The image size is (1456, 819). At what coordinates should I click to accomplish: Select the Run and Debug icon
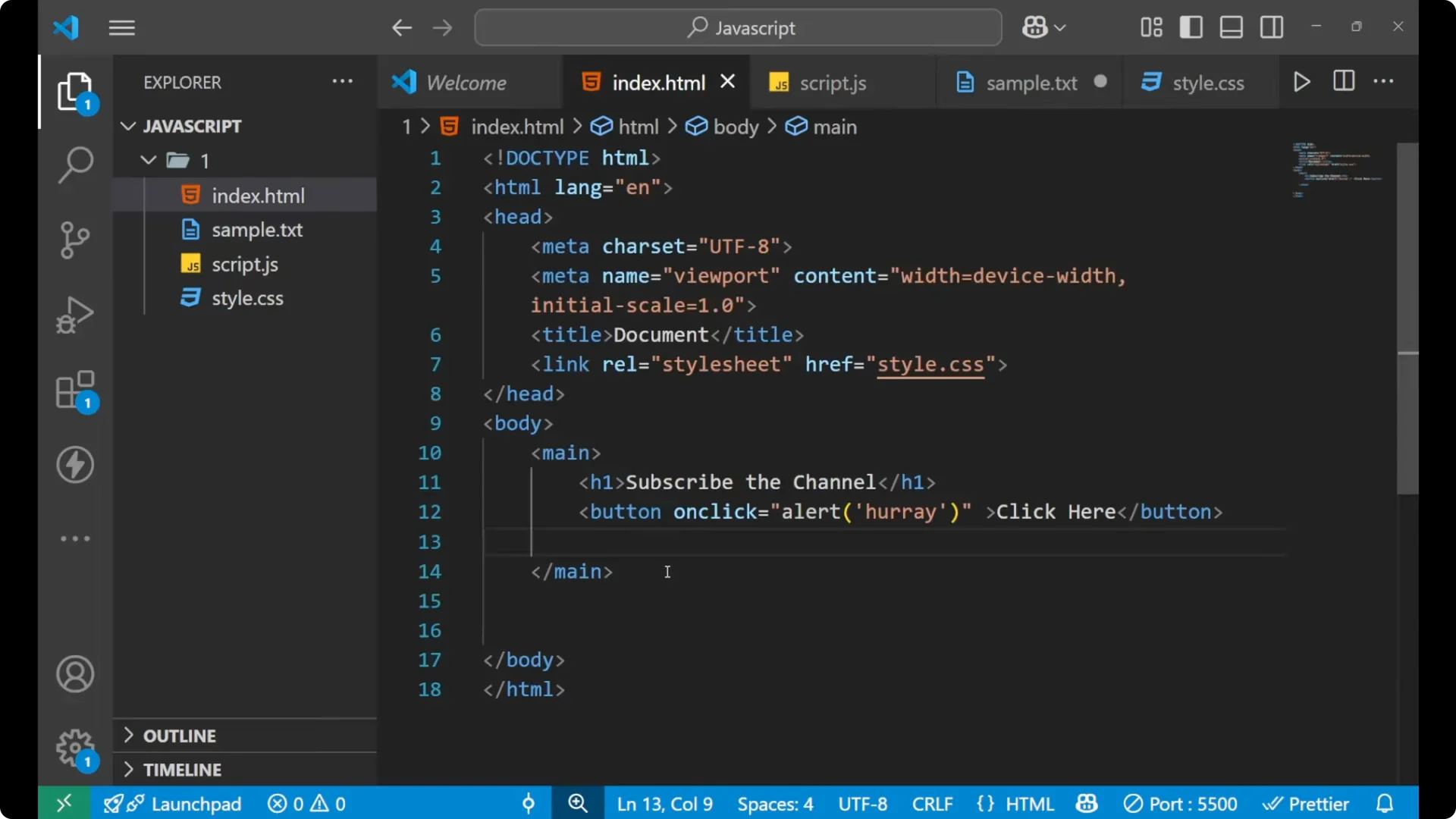coord(74,315)
